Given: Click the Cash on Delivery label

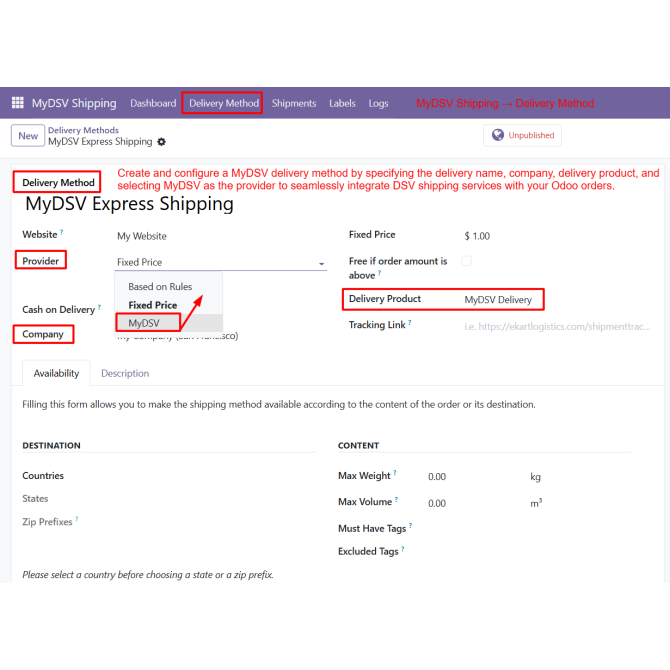Looking at the screenshot, I should coord(59,309).
